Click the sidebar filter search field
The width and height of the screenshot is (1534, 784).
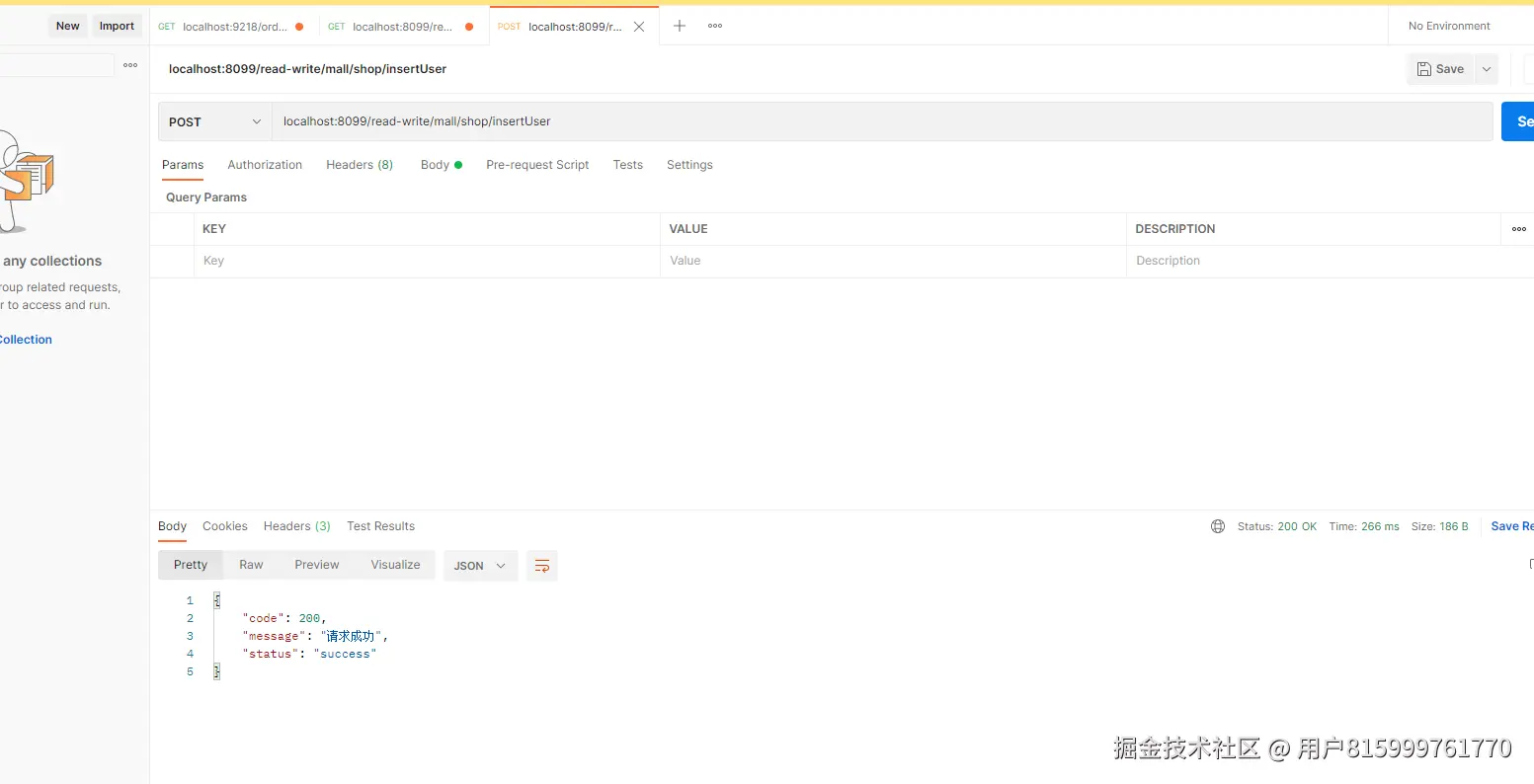click(56, 65)
